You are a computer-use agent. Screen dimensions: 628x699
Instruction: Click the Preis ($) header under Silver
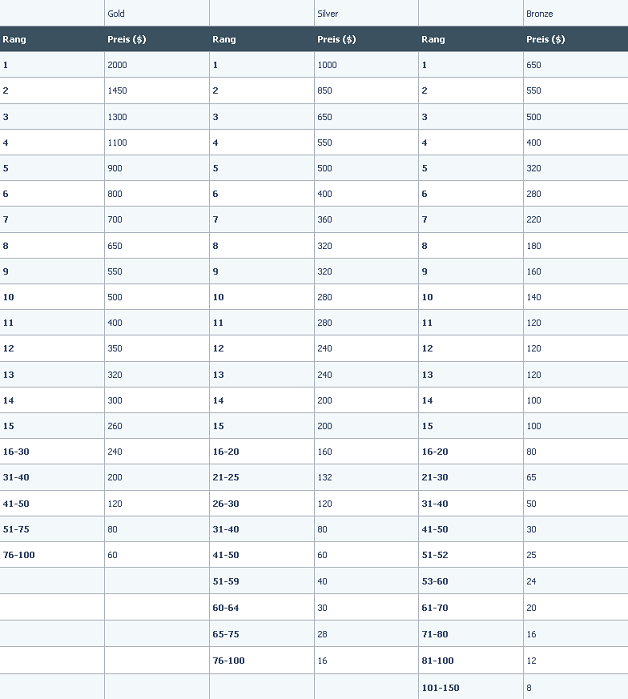337,39
